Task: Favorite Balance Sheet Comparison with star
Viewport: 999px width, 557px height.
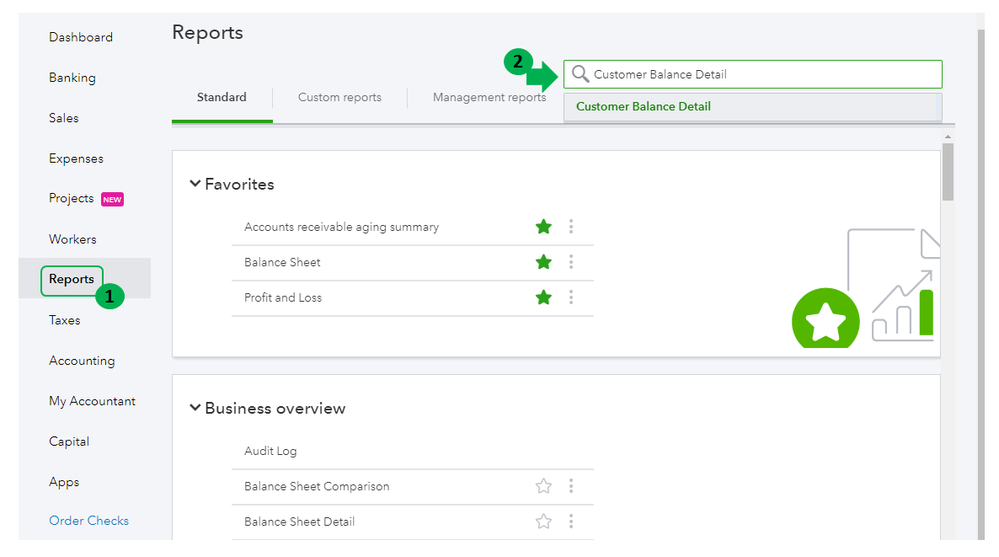Action: (543, 486)
